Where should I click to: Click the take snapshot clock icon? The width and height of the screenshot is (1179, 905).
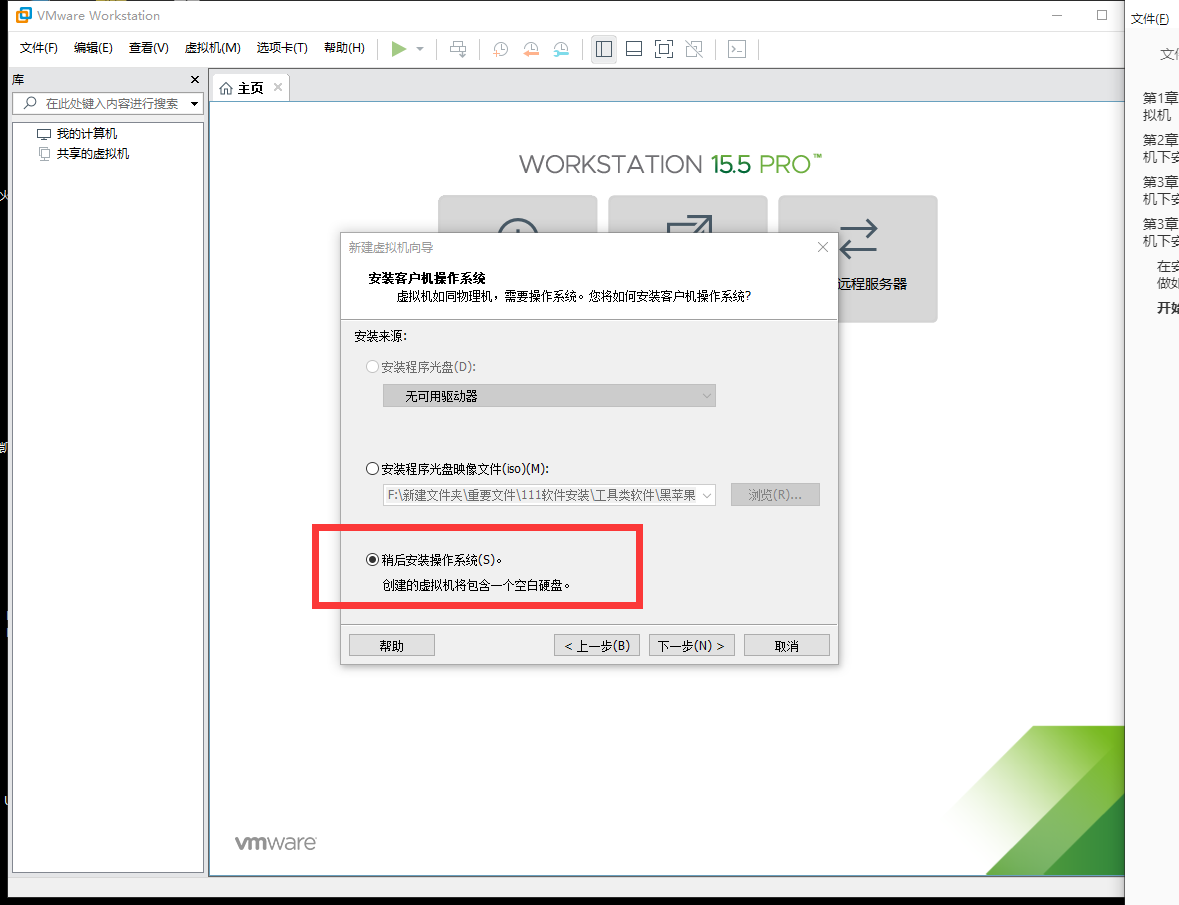(501, 49)
